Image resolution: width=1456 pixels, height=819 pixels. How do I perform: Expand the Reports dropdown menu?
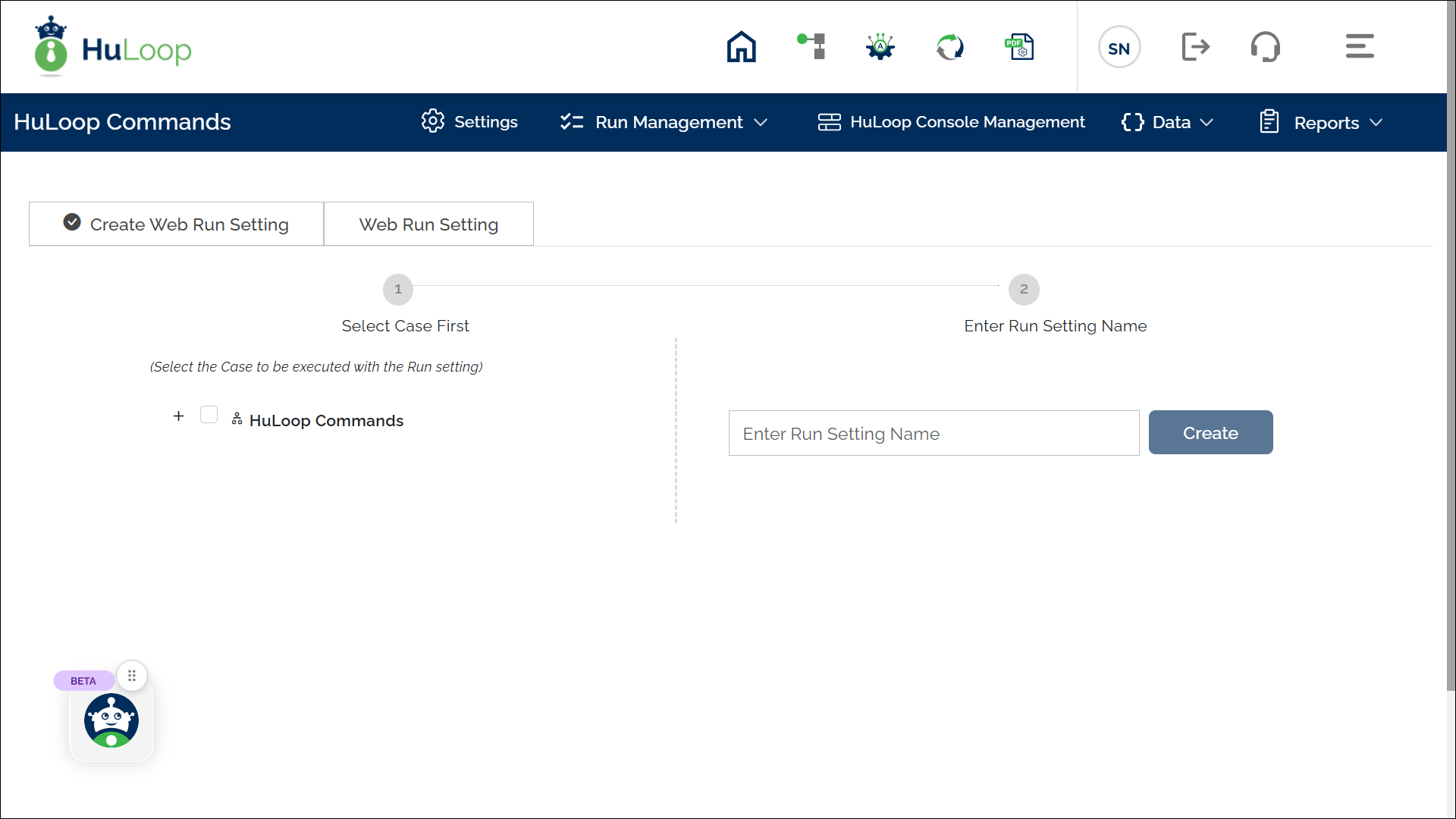point(1322,122)
